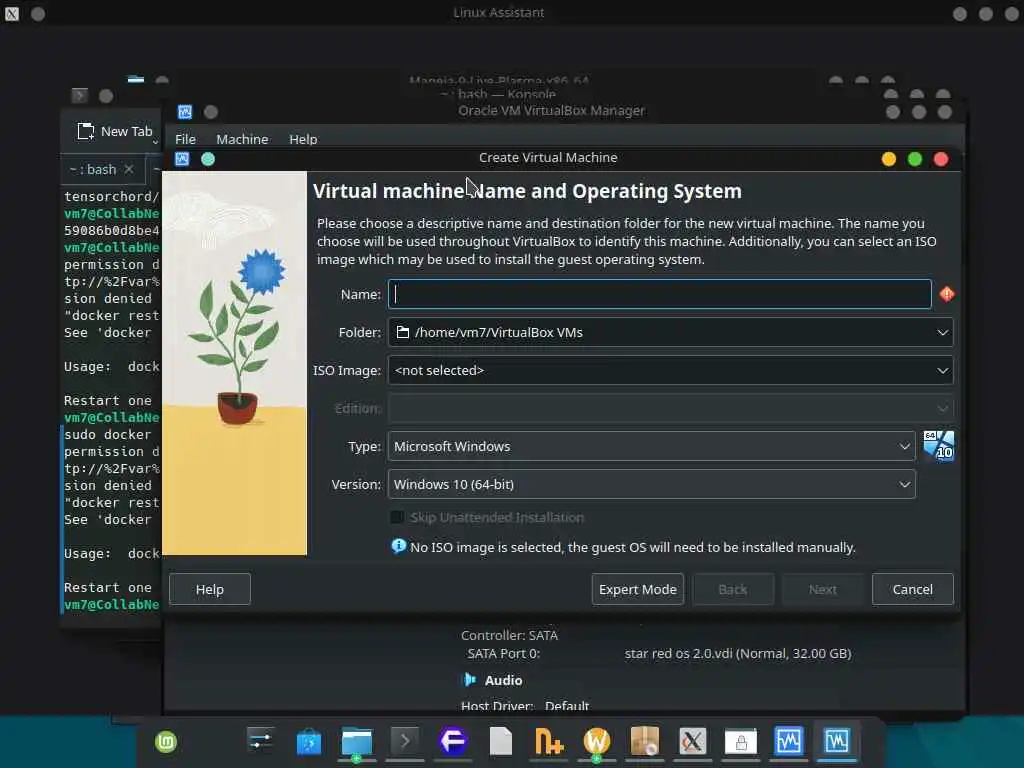Click the Controller: SATA text

coord(509,635)
